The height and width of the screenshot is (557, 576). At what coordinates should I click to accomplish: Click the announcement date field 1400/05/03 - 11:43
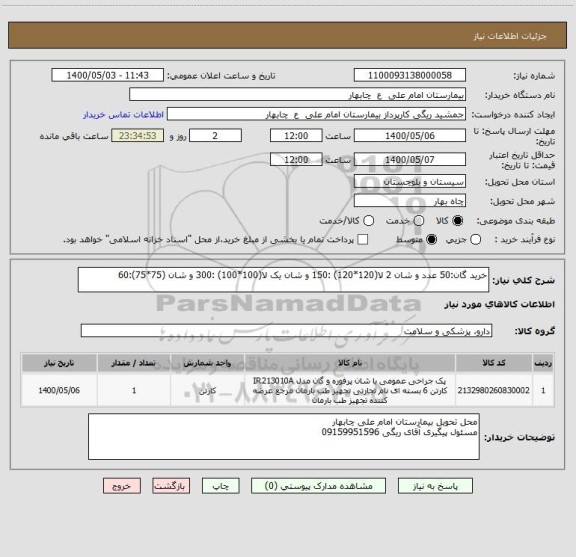tap(108, 75)
